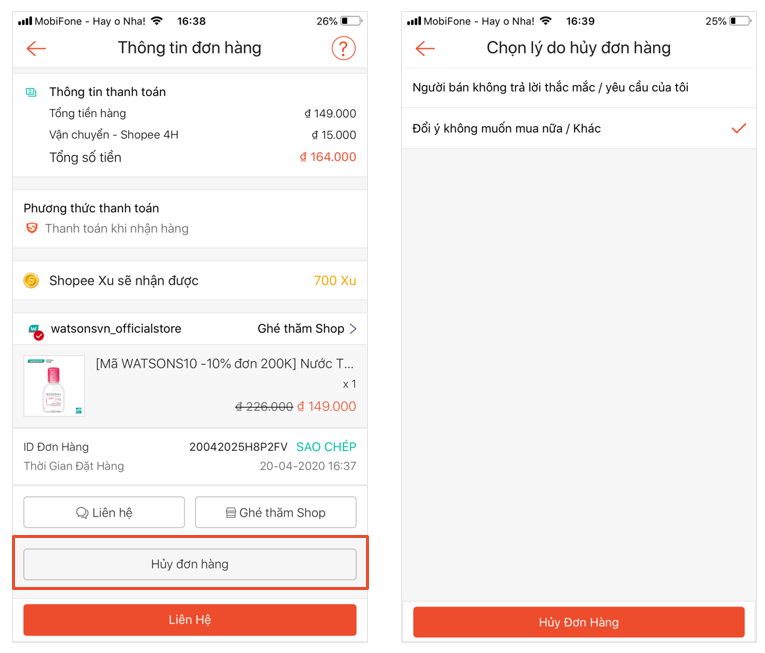765x653 pixels.
Task: Tap the orange 'Liên Hệ' button
Action: pos(190,620)
